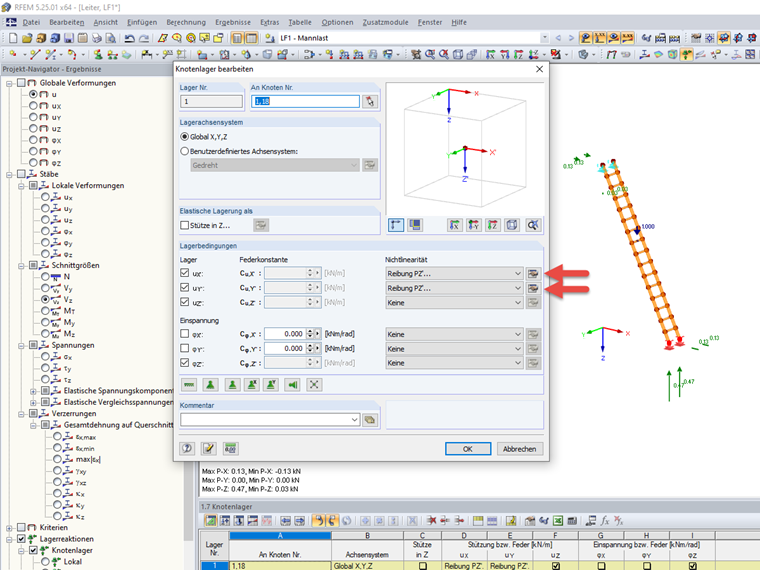The height and width of the screenshot is (570, 760).
Task: Enable the φy restraint checkbox
Action: 184,348
